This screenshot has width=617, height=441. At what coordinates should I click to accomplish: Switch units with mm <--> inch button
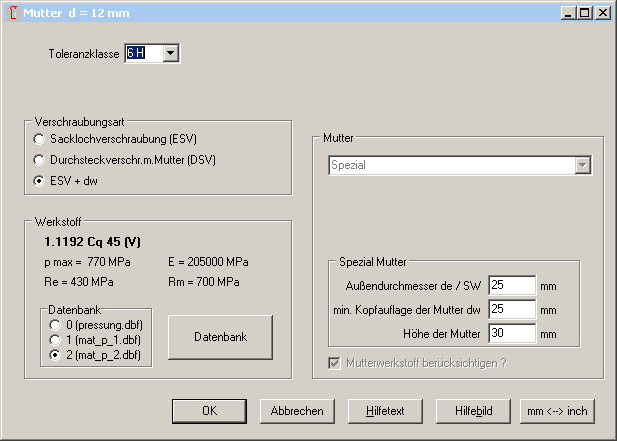point(557,411)
